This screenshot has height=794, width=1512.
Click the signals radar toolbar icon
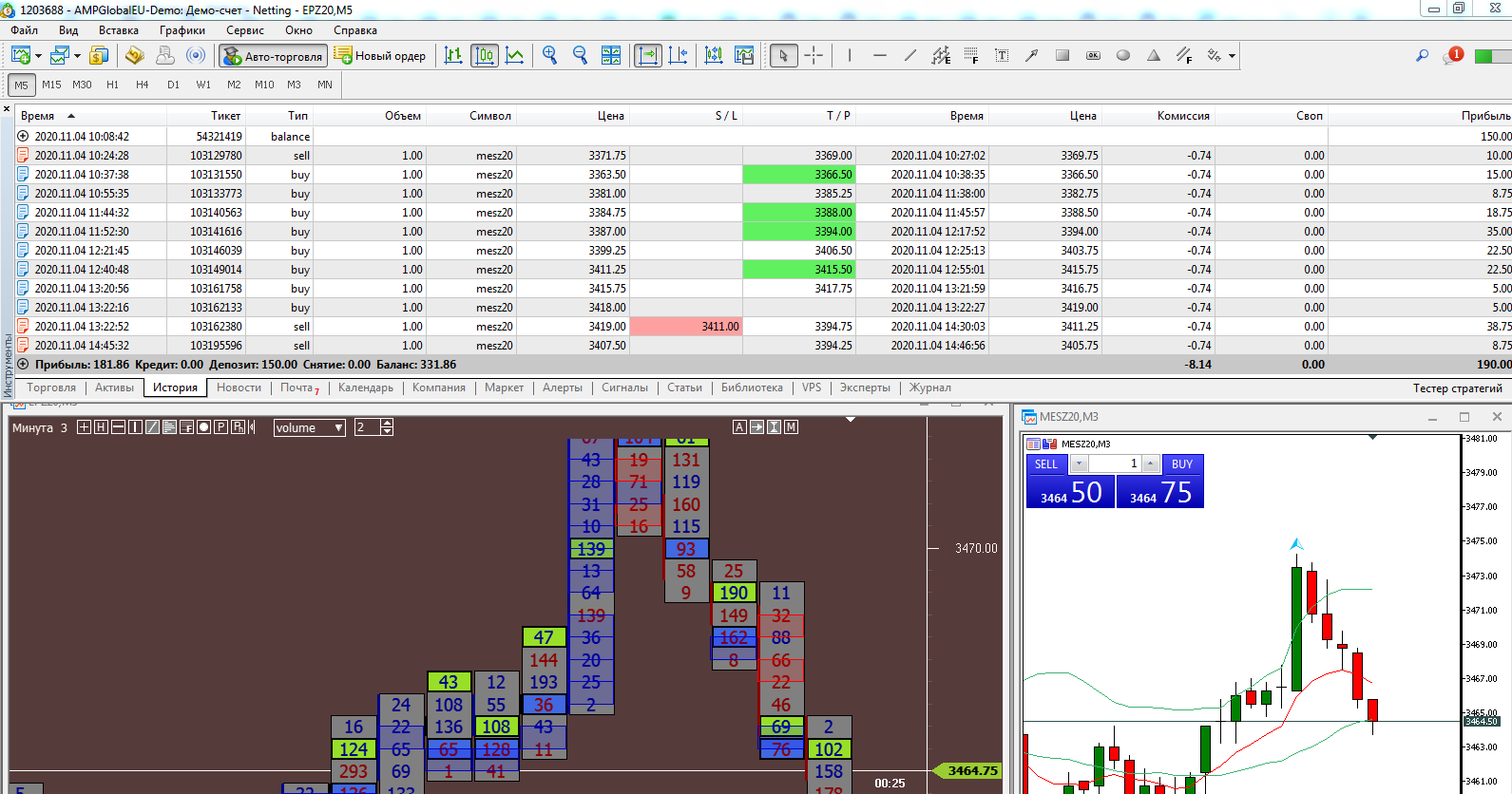[x=196, y=56]
